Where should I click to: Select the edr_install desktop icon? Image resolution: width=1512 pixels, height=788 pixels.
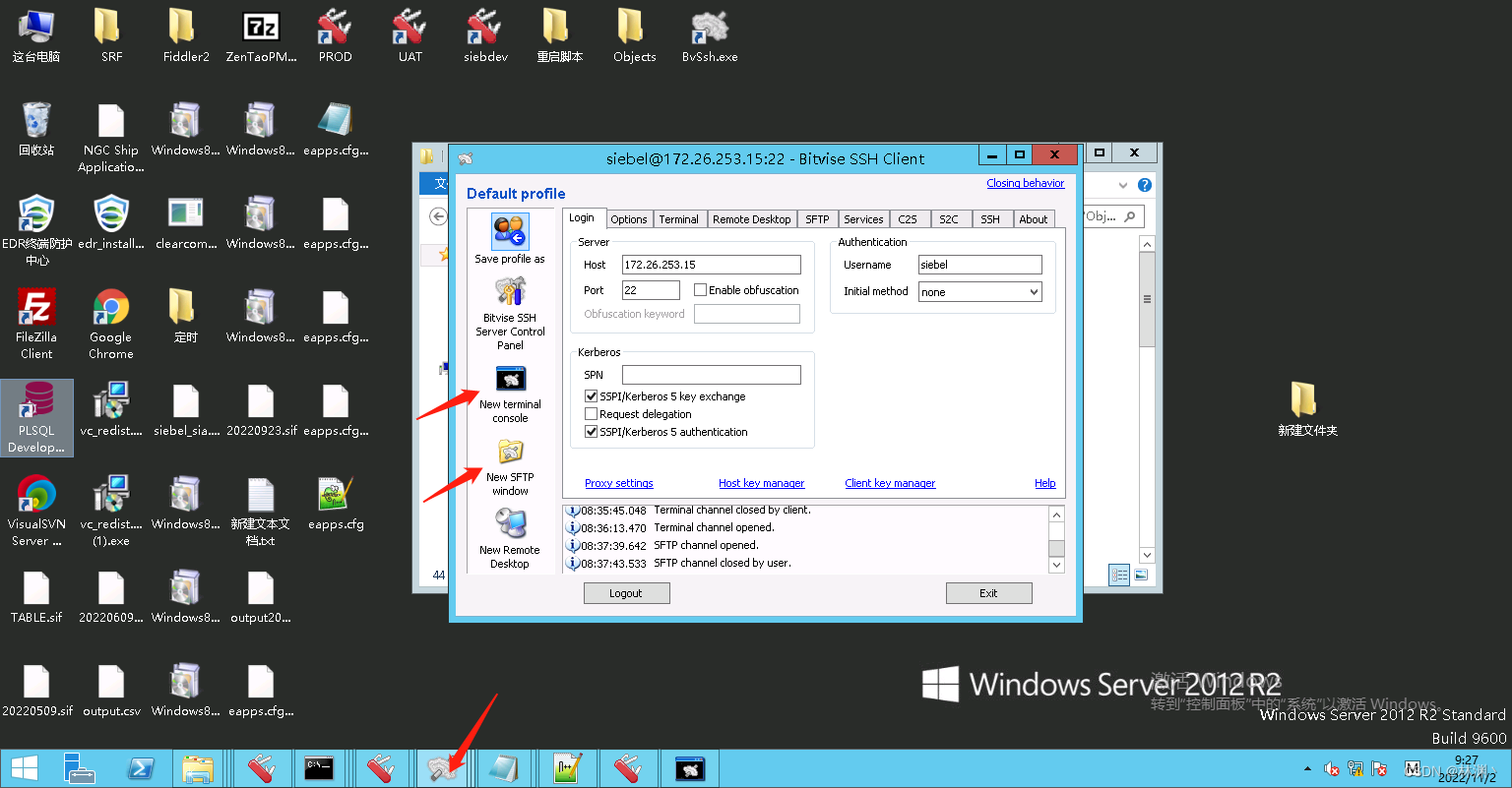click(111, 222)
